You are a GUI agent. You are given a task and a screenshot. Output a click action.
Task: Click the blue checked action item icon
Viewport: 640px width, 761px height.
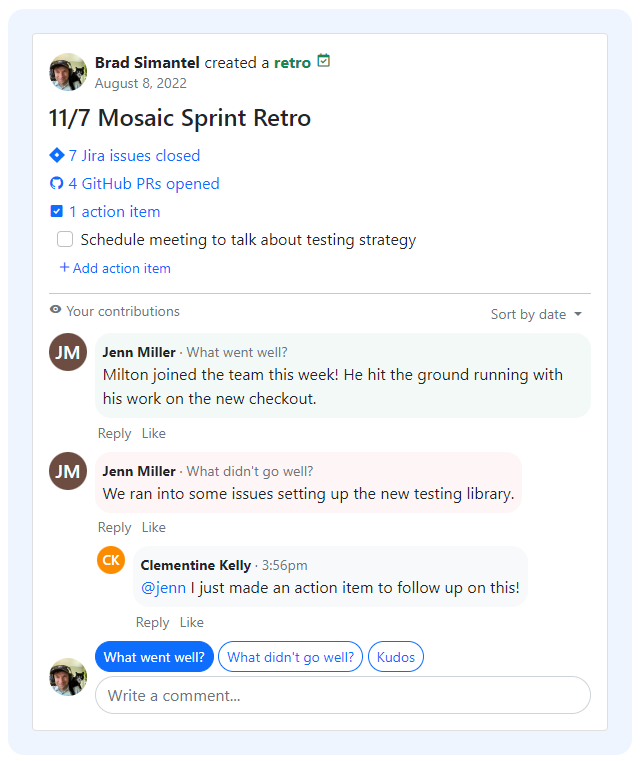pos(56,212)
